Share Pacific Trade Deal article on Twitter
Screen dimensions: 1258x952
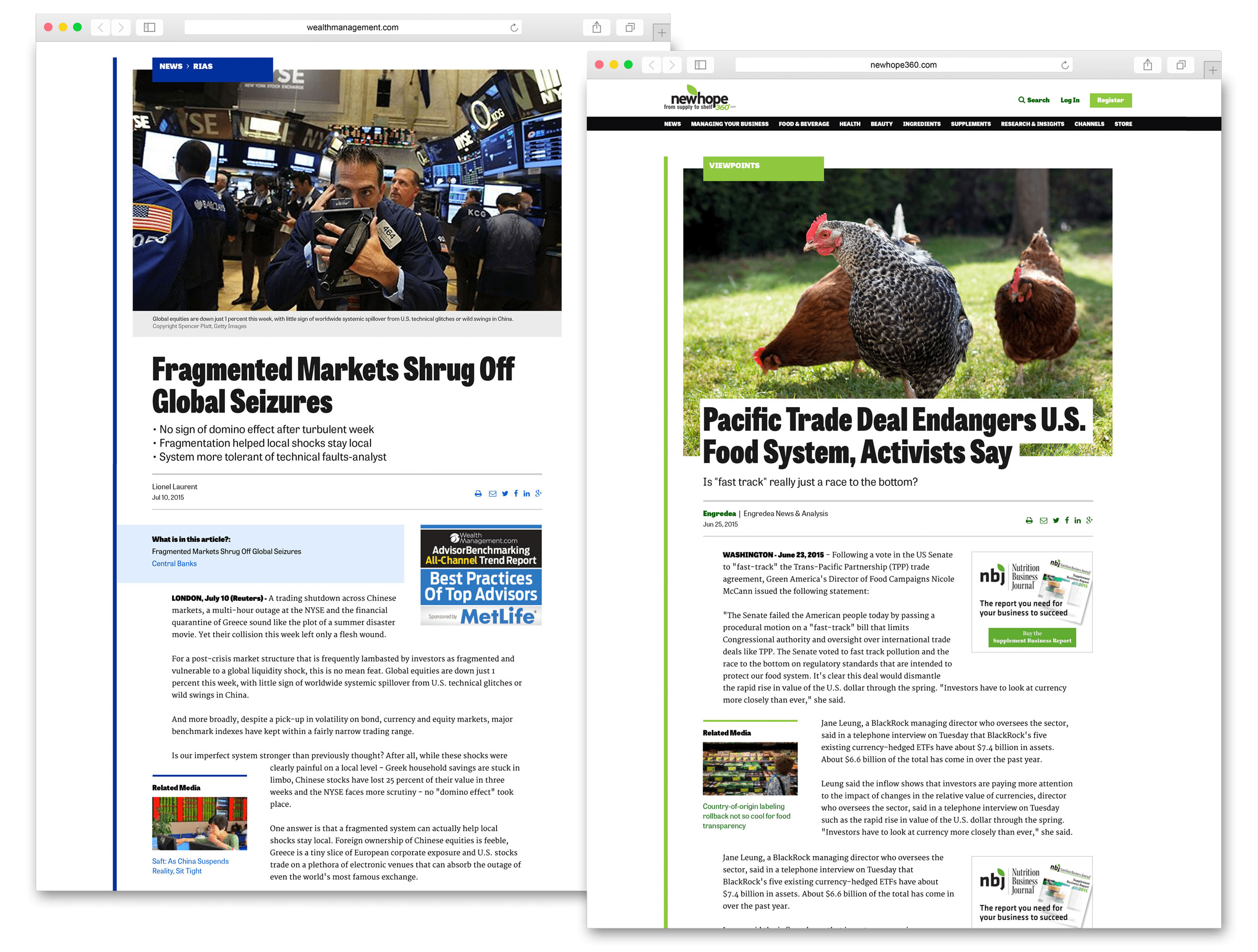[1056, 520]
